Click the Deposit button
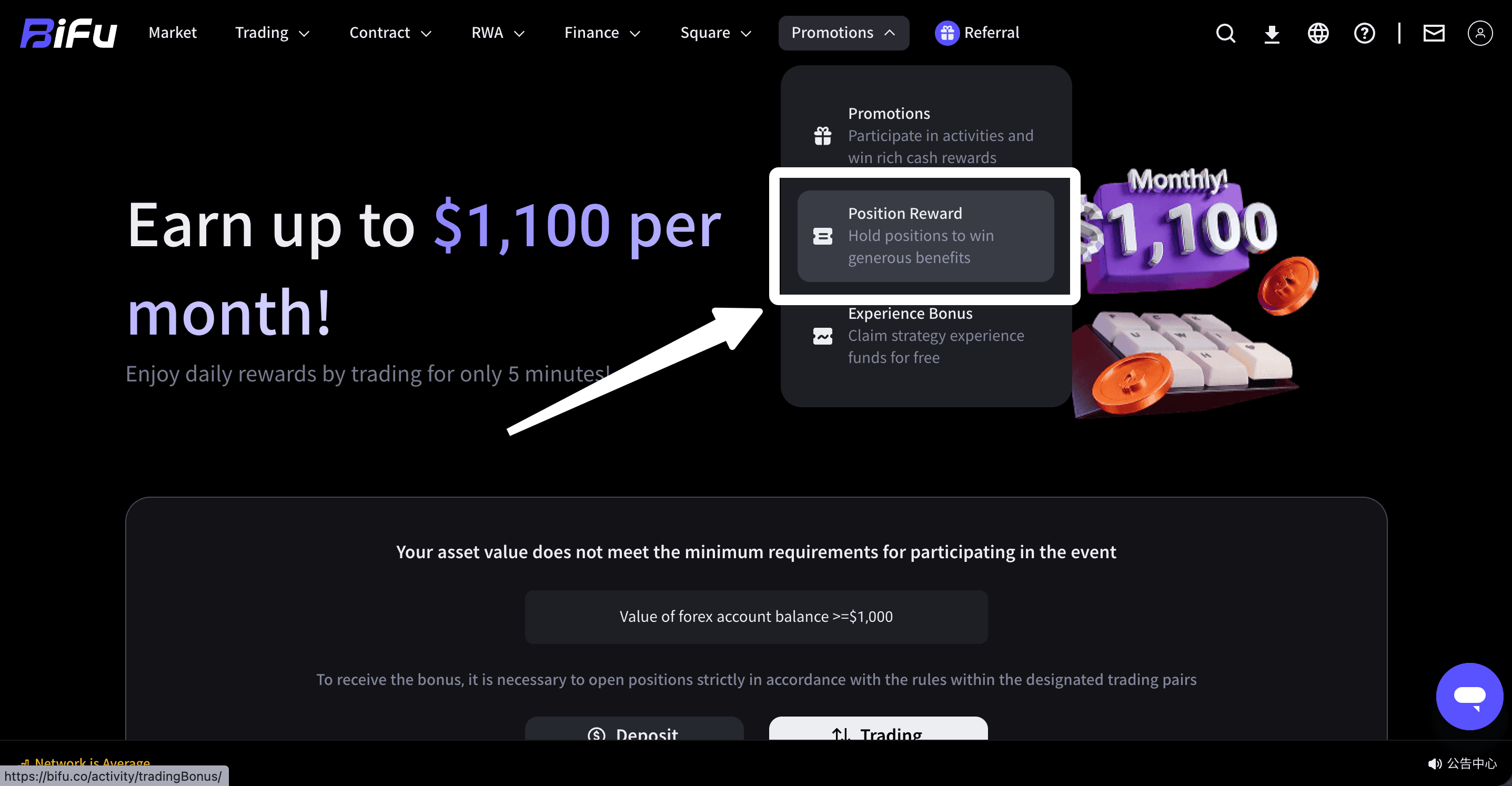The image size is (1512, 786). [x=634, y=731]
